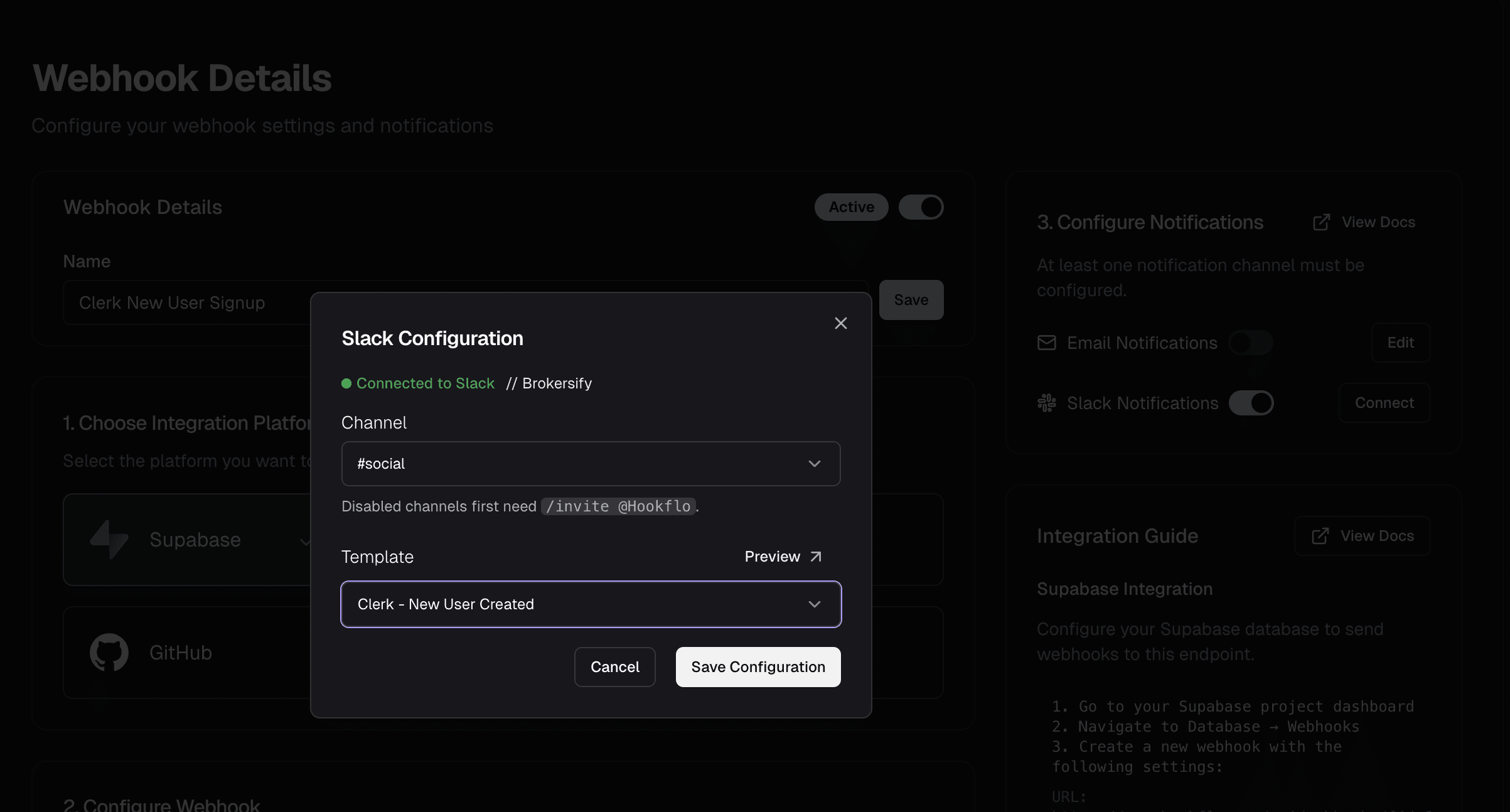This screenshot has width=1510, height=812.
Task: Click the Slack logo icon
Action: pyautogui.click(x=1046, y=403)
